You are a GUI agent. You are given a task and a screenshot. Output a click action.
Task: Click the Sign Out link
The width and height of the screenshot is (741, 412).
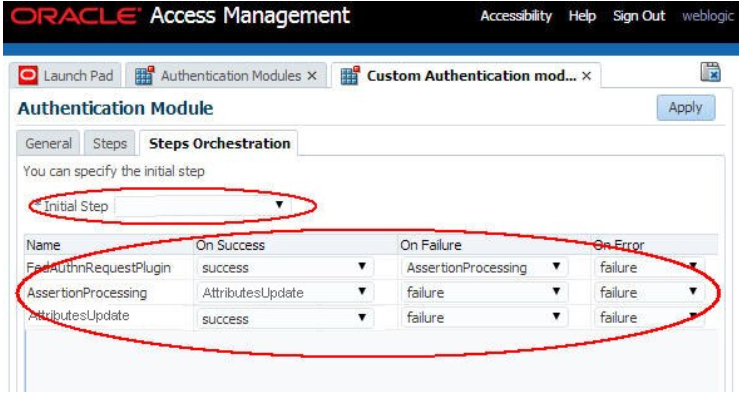pos(639,17)
